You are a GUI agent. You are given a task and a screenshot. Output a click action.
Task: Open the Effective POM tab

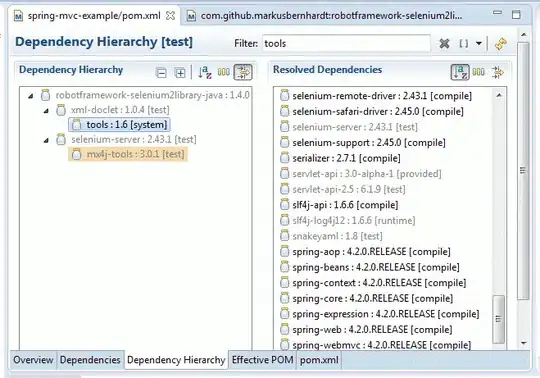(262, 360)
